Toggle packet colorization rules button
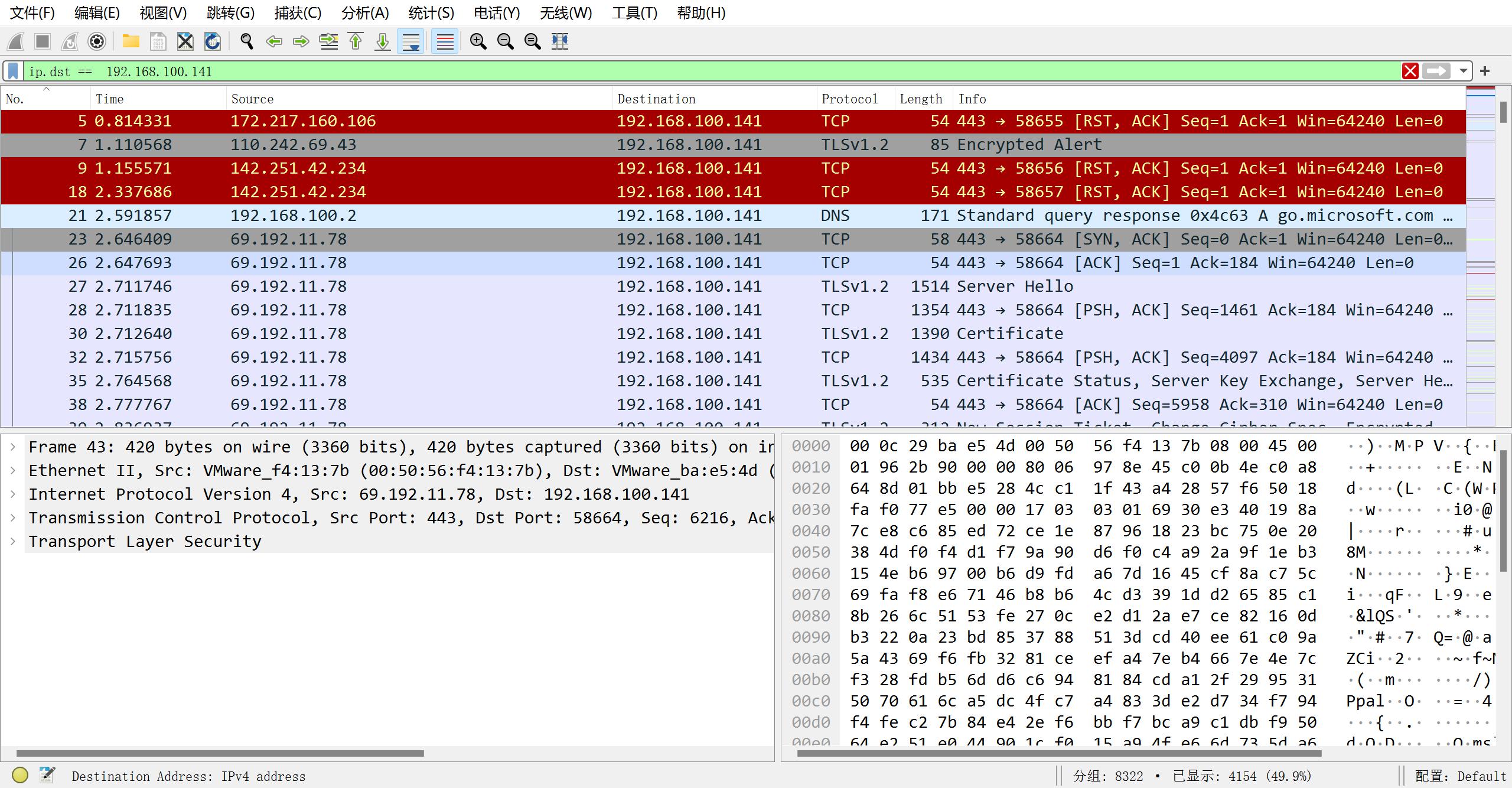Image resolution: width=1512 pixels, height=788 pixels. (x=445, y=41)
